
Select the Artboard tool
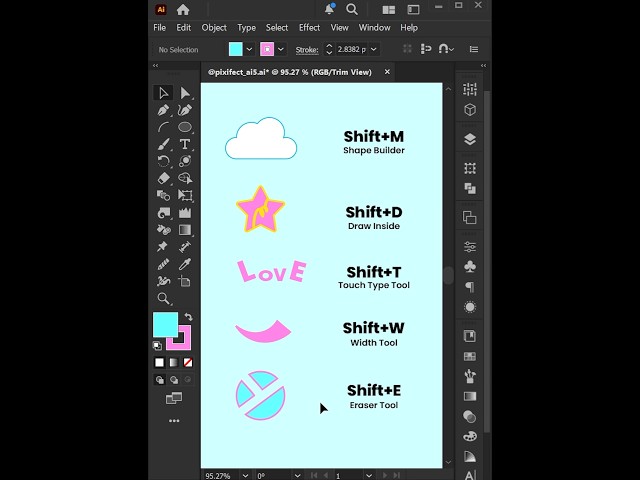(x=185, y=281)
